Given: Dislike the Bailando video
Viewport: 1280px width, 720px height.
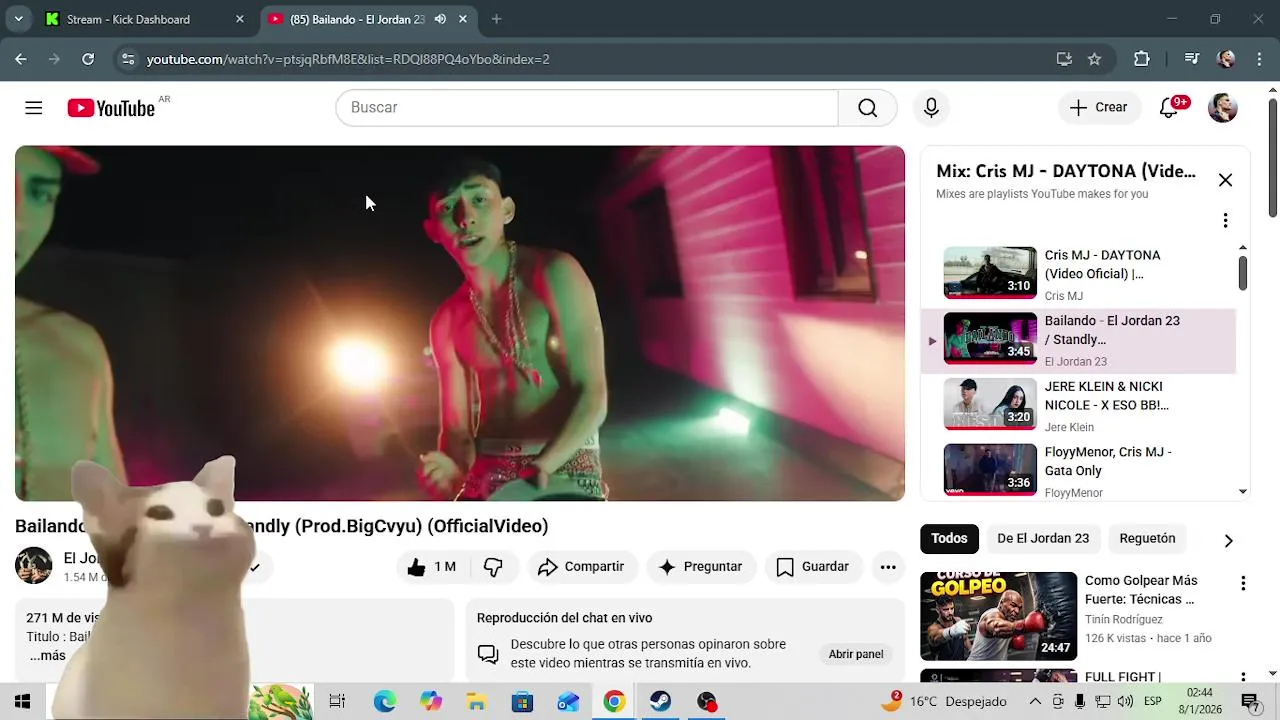Looking at the screenshot, I should 493,567.
